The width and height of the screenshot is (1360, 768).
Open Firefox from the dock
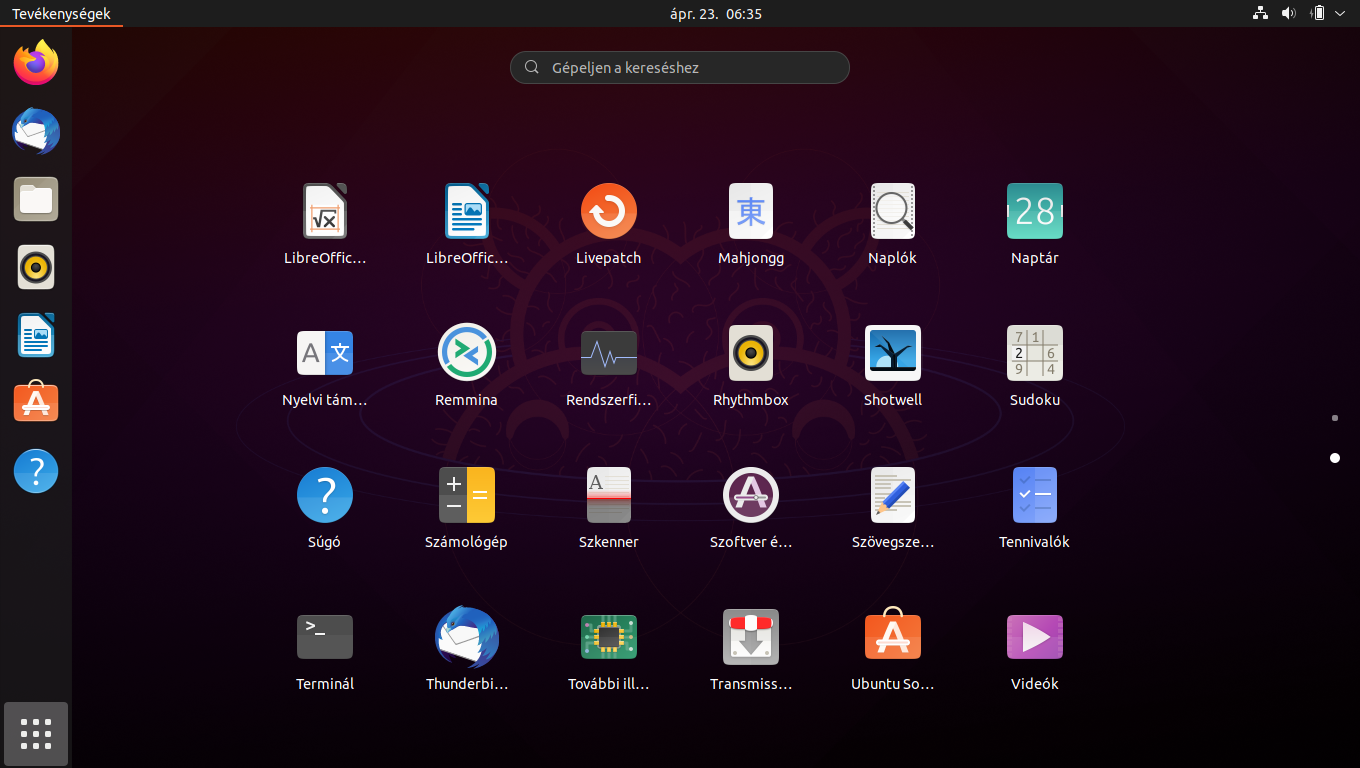click(36, 63)
